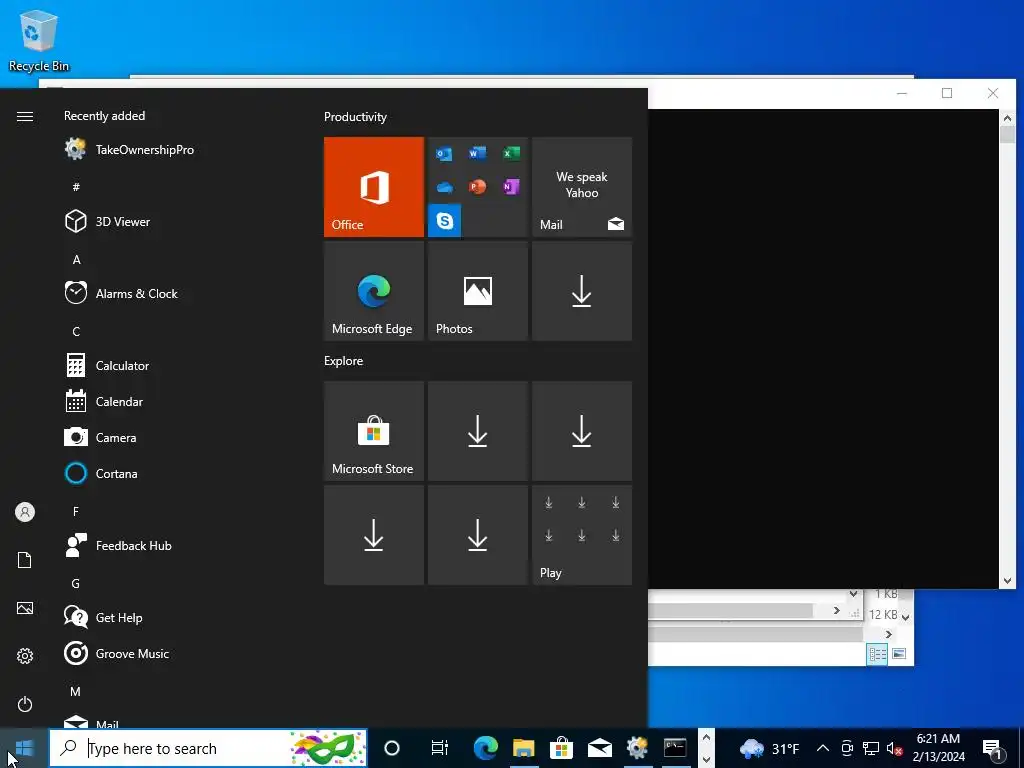Click the letter G section header
Image resolution: width=1024 pixels, height=768 pixels.
click(x=76, y=584)
